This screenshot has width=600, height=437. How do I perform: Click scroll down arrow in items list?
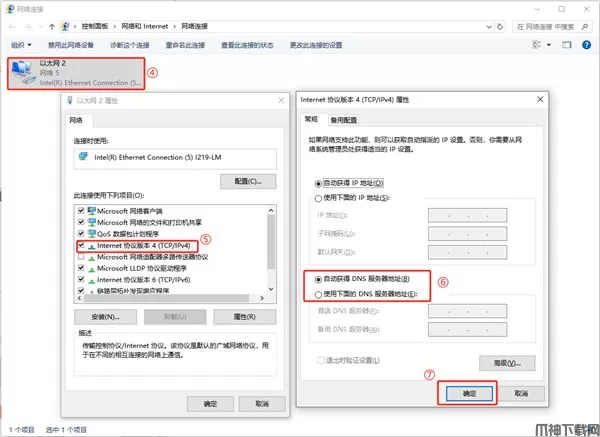tap(271, 289)
